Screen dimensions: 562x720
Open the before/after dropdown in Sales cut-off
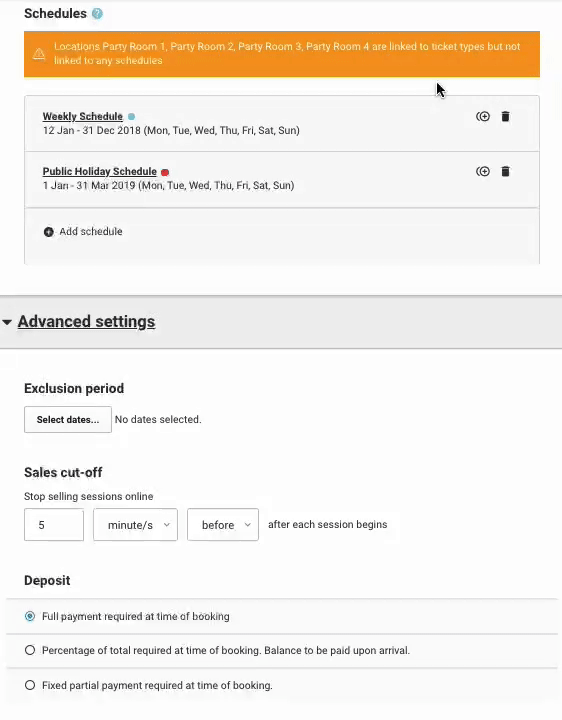tap(223, 524)
